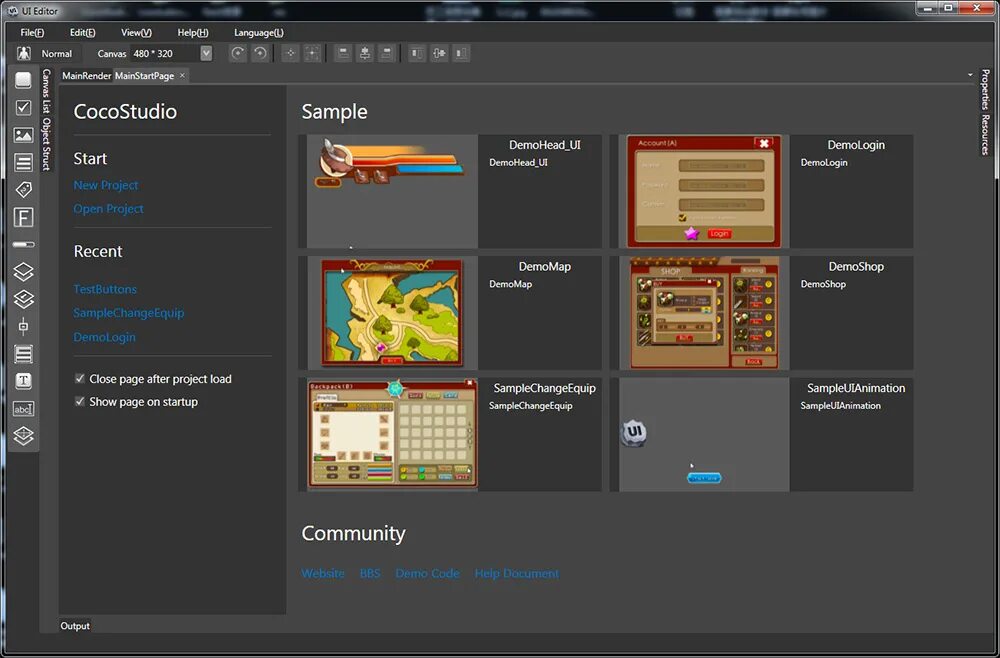Open the Properties side panel
This screenshot has width=1000, height=658.
[985, 89]
